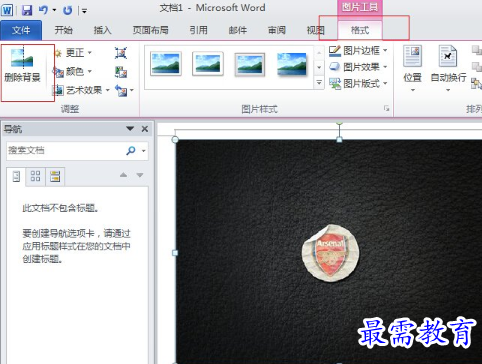482x364 pixels.
Task: Open the Navigation pane options dropdown
Action: (x=130, y=129)
